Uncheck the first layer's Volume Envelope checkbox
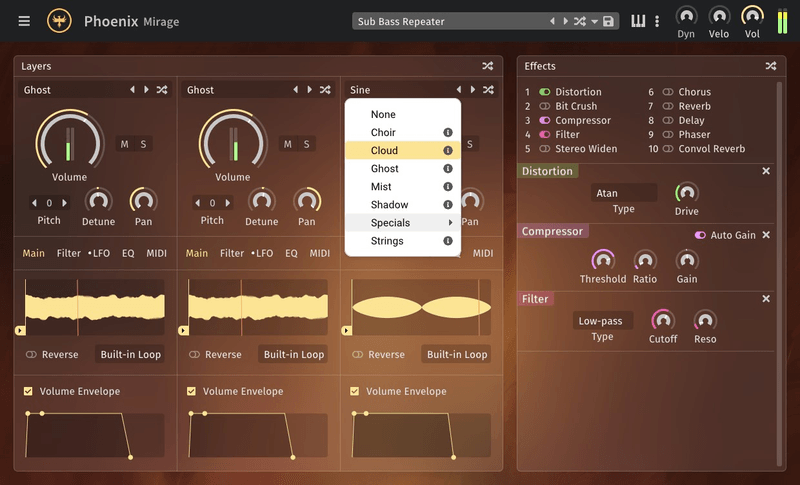This screenshot has height=485, width=800. point(28,391)
